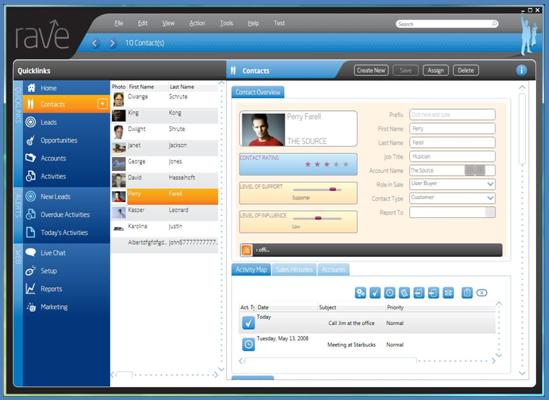Screen dimensions: 549x400
Task: Click the back navigation arrow
Action: [94, 43]
